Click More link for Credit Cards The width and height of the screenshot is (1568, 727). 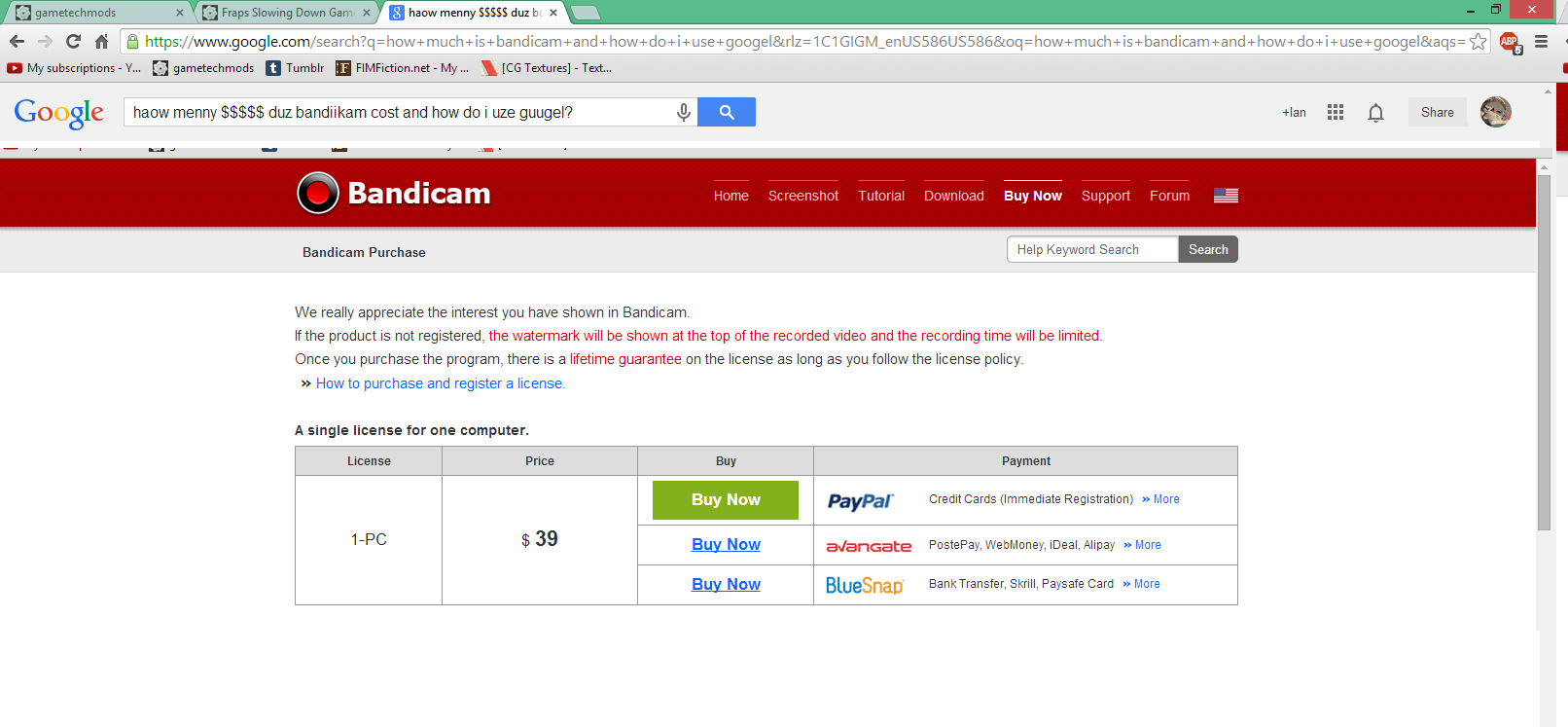coord(1160,499)
